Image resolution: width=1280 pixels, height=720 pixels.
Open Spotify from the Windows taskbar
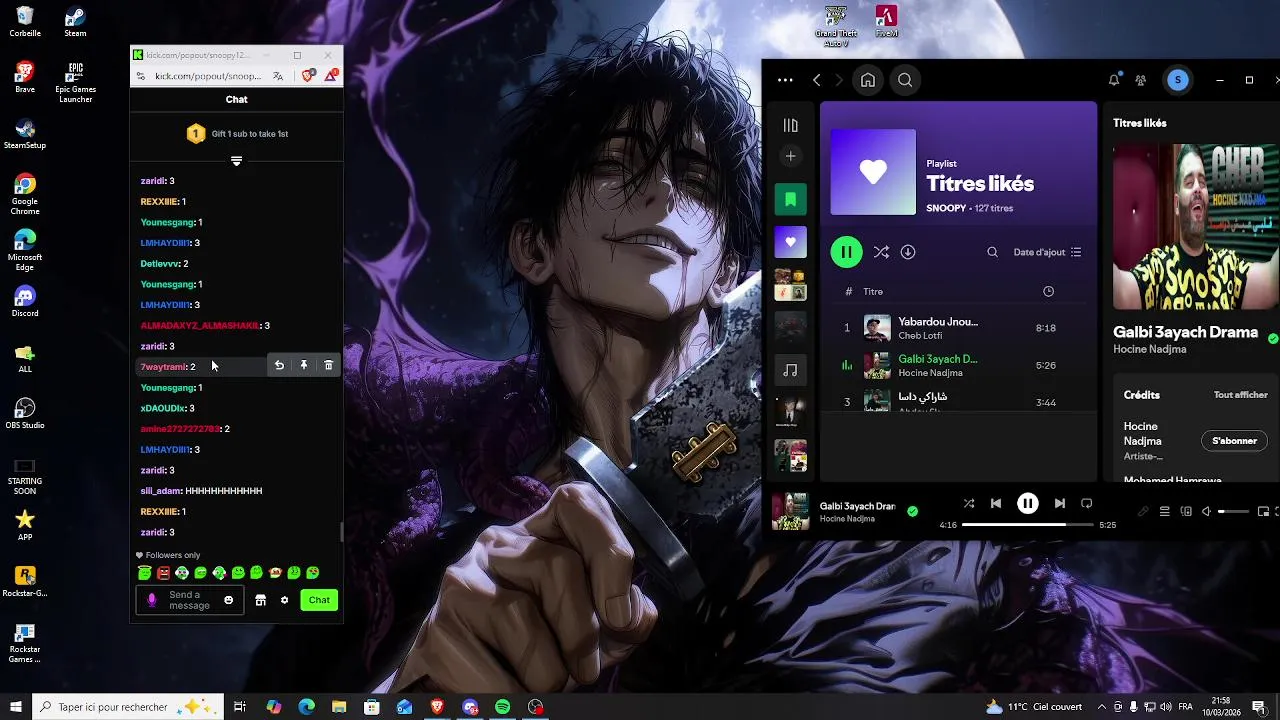point(503,707)
